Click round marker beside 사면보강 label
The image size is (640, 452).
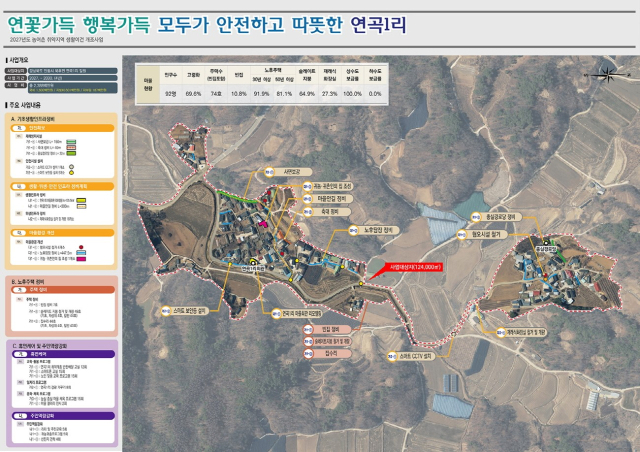tap(269, 172)
